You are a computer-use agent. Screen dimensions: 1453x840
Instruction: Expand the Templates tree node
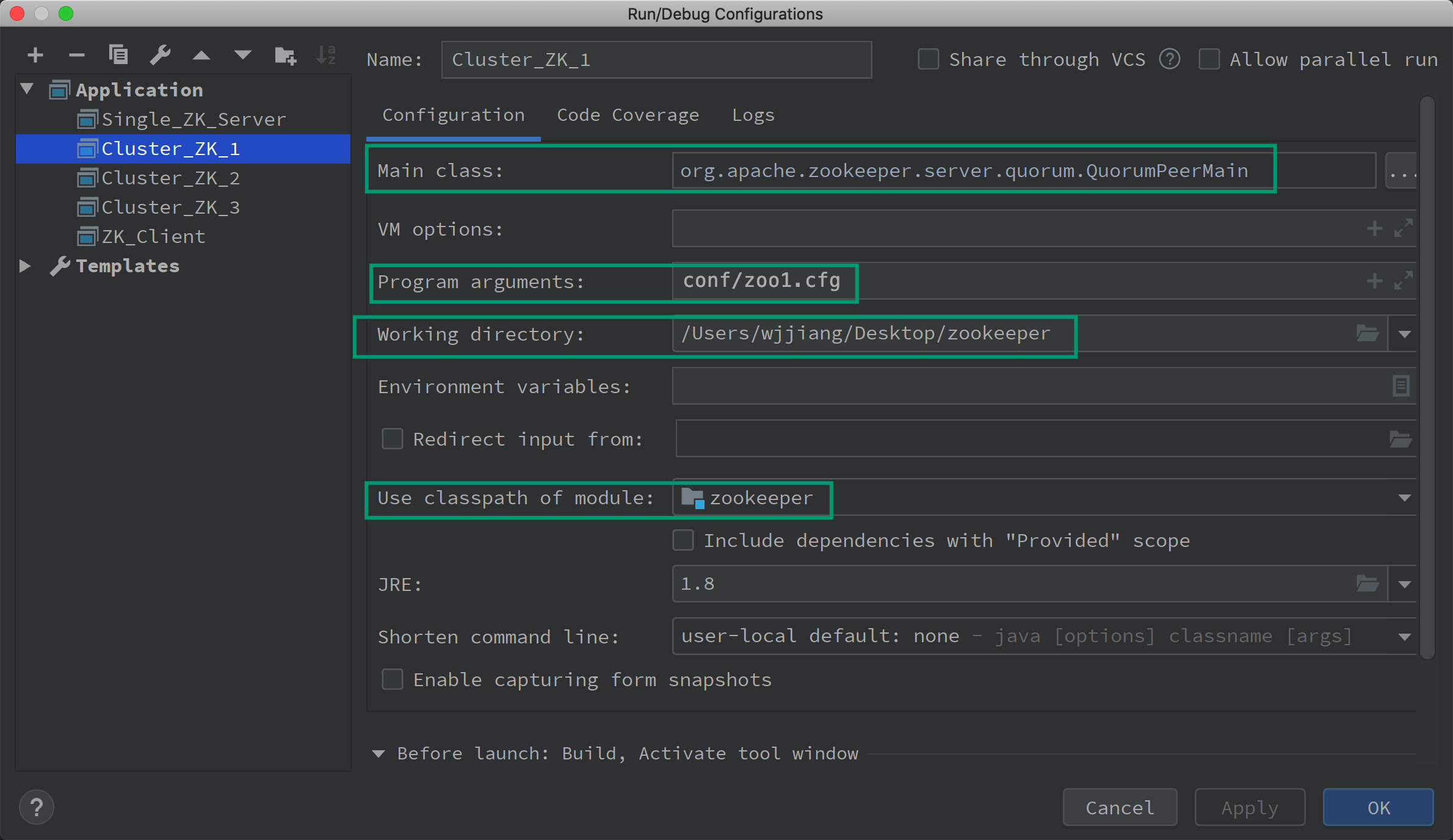[25, 266]
